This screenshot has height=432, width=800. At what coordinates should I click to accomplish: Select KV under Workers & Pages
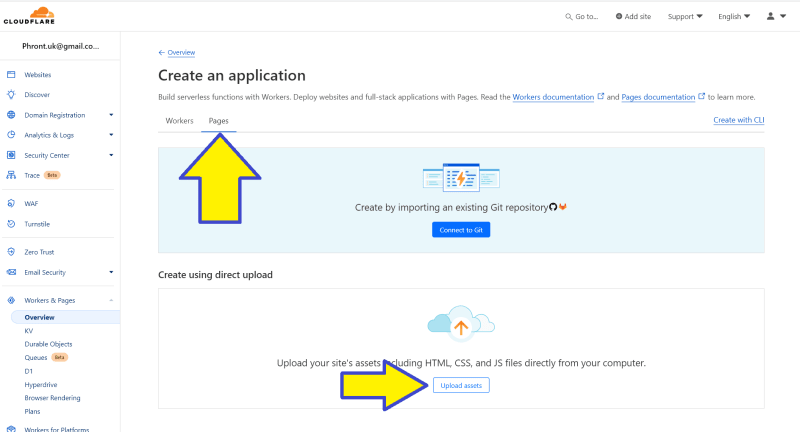[x=29, y=331]
